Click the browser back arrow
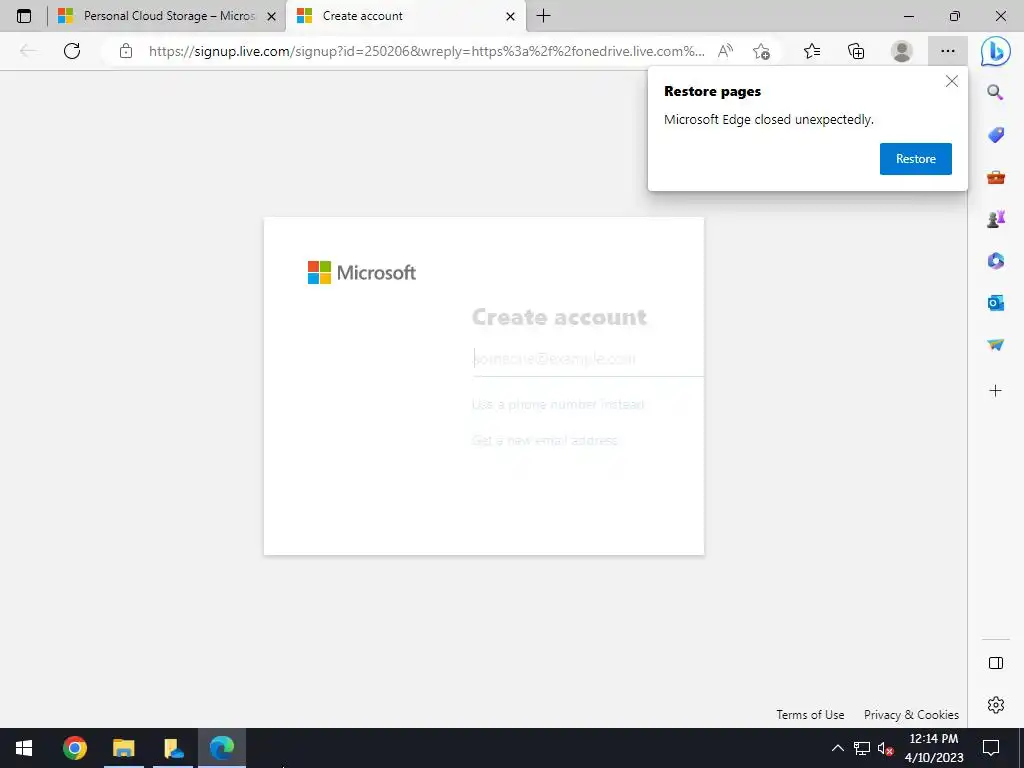This screenshot has height=768, width=1024. point(28,51)
